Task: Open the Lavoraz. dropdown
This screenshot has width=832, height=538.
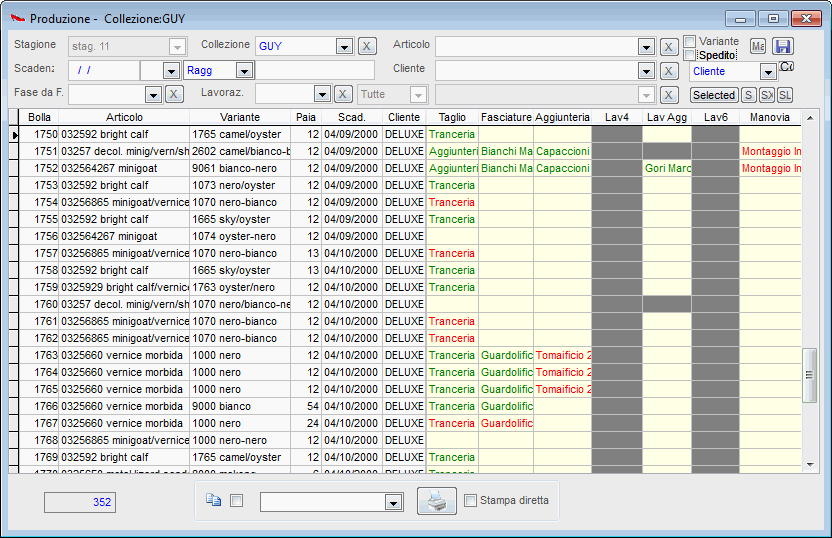Action: 322,94
